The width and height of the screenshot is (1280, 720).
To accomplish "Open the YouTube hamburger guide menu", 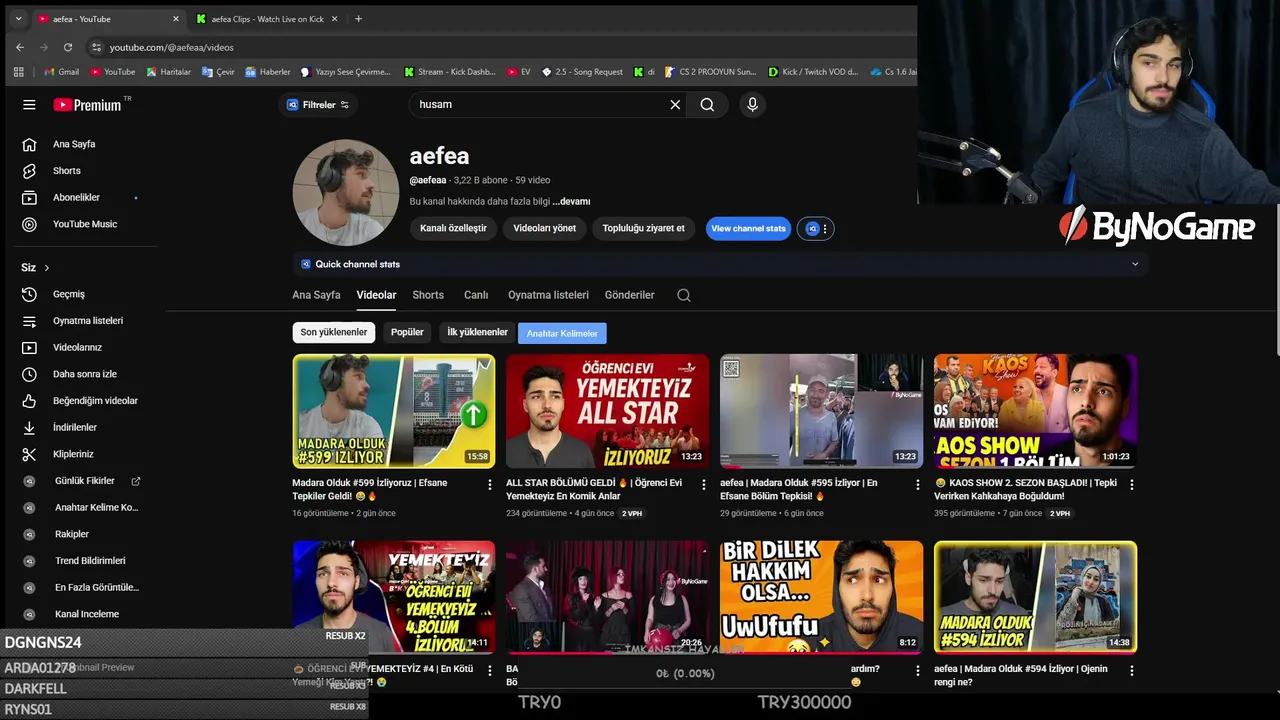I will tap(29, 105).
